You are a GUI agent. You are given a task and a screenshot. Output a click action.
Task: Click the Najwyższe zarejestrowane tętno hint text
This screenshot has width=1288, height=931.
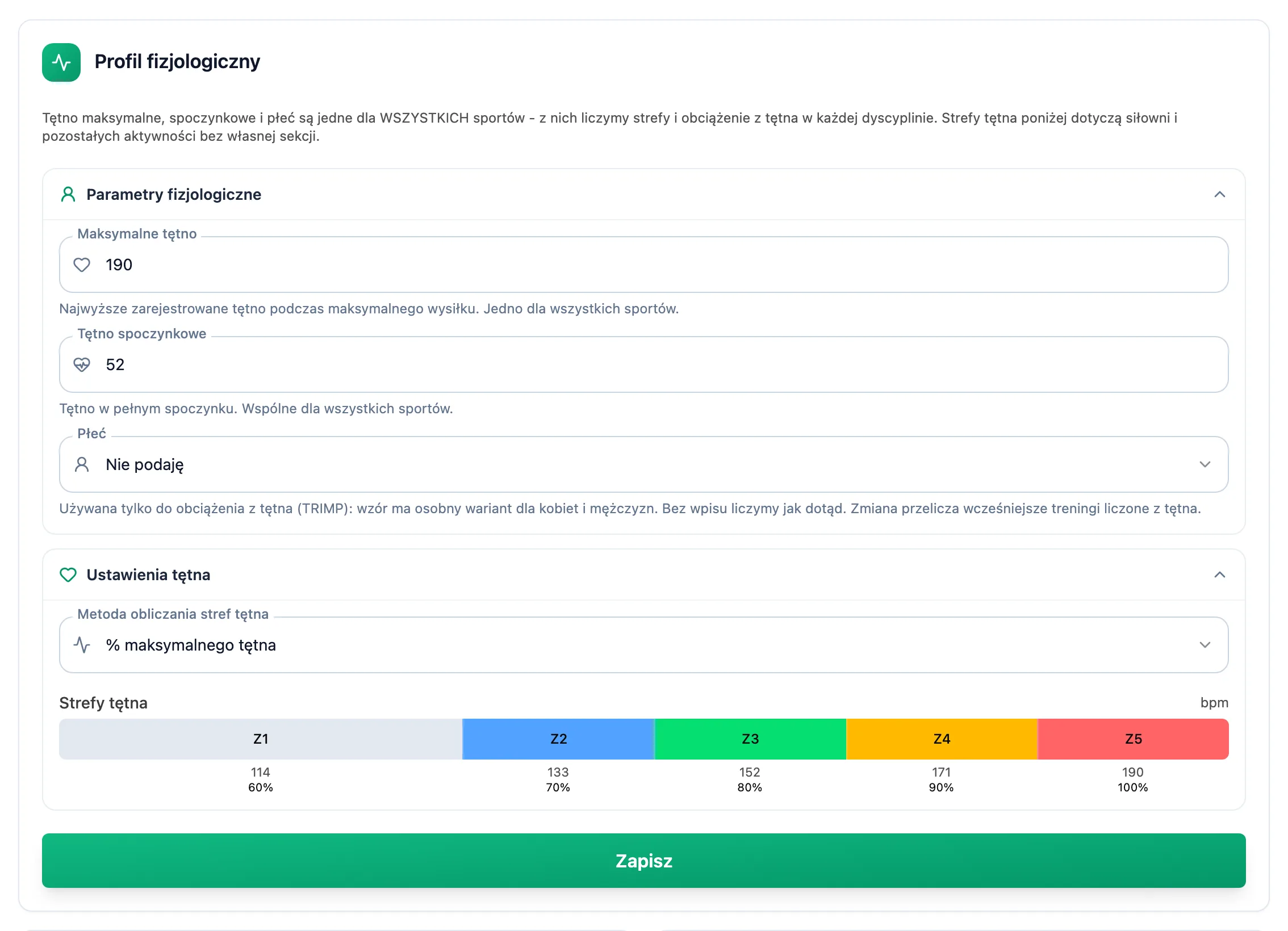click(369, 309)
